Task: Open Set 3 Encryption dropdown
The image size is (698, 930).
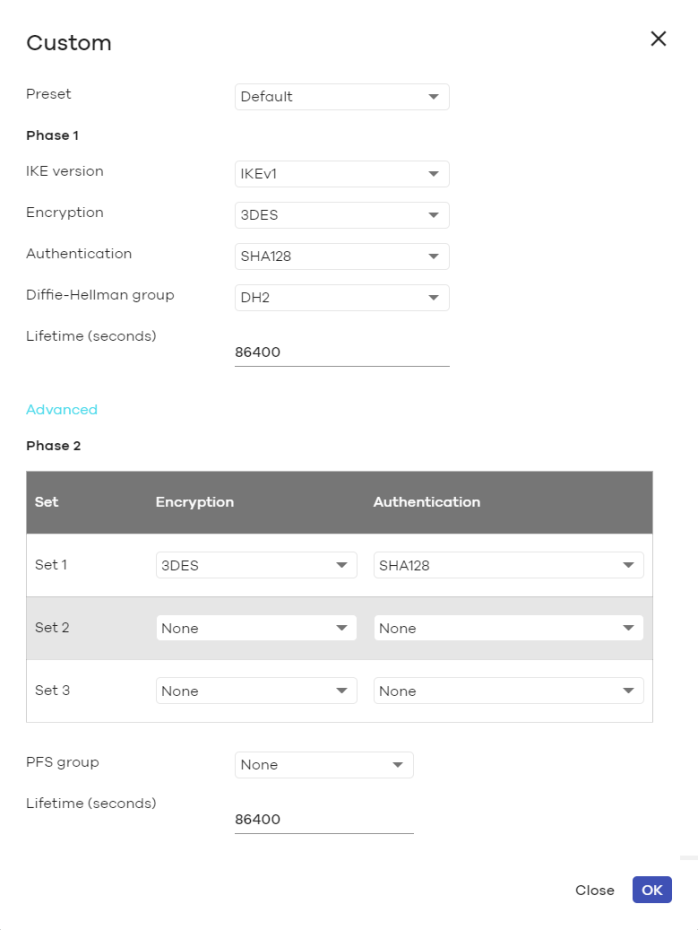Action: (256, 691)
